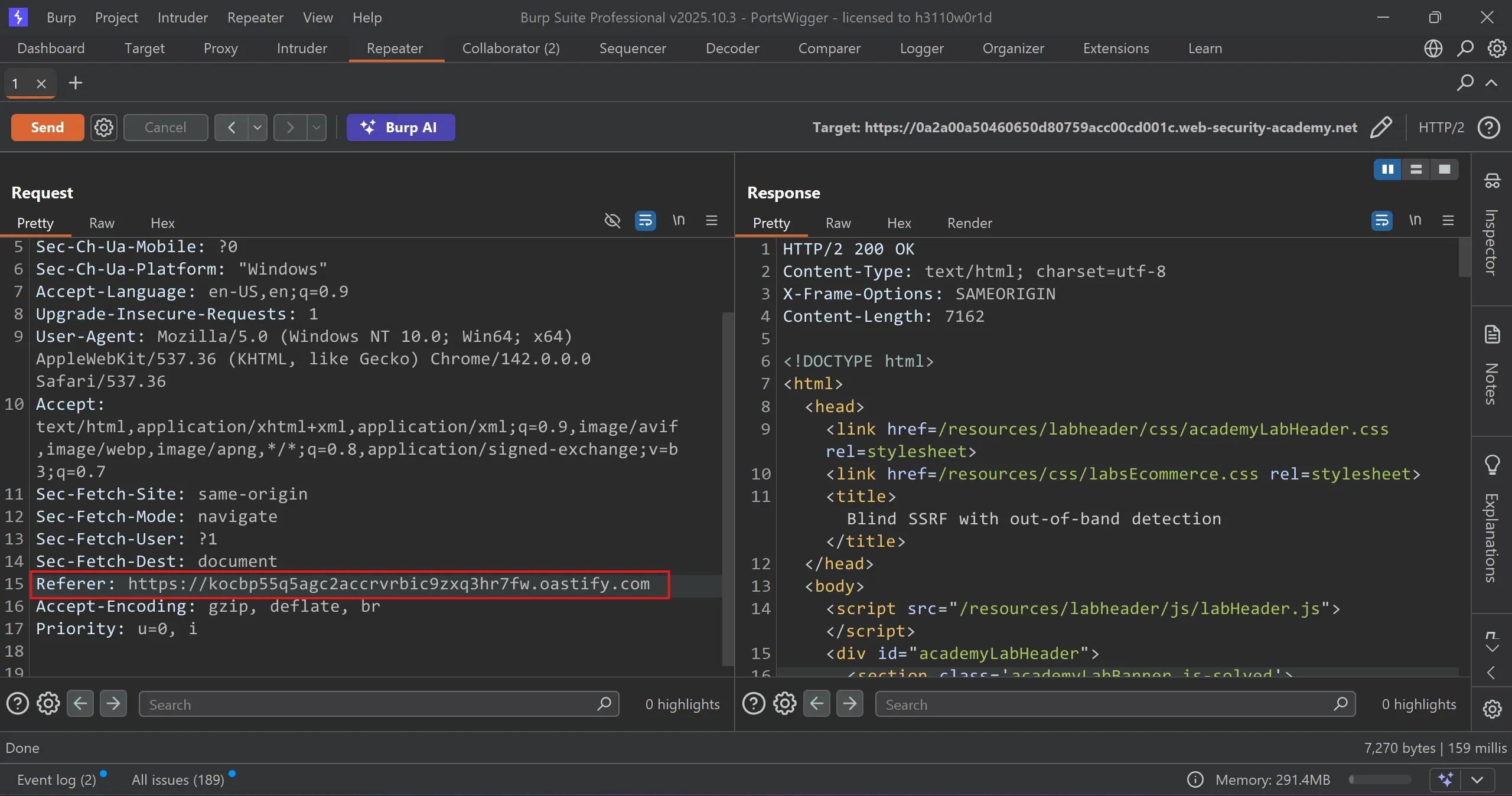Open Repeater send settings gear icon
Image resolution: width=1512 pixels, height=796 pixels.
[x=104, y=128]
